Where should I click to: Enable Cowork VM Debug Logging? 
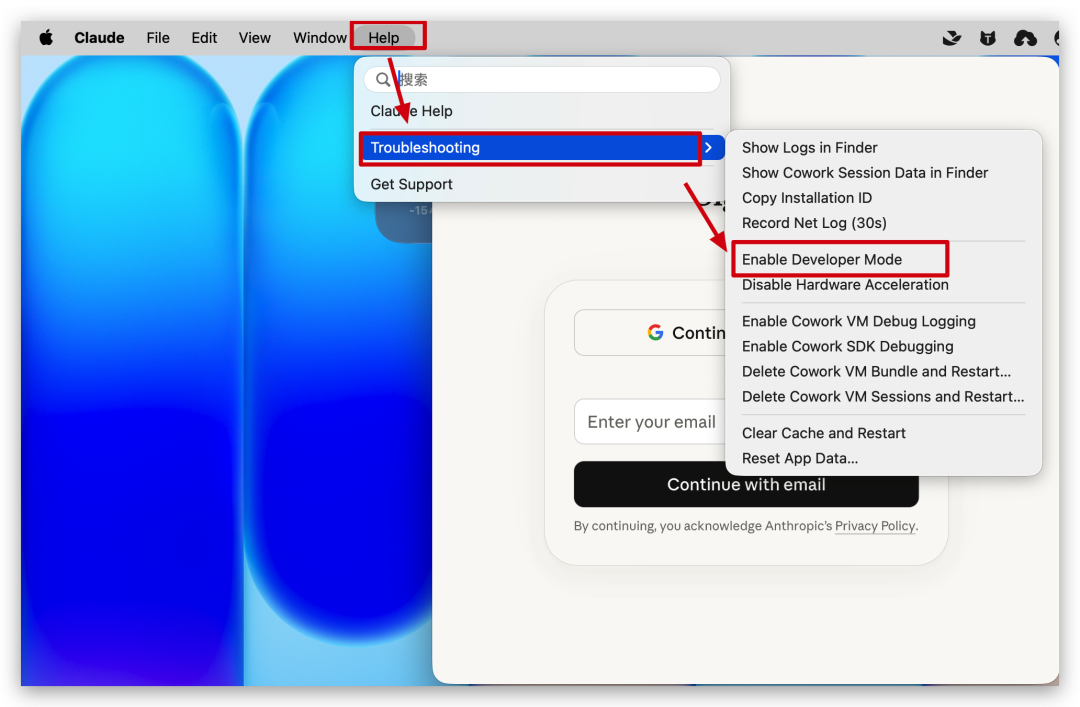(858, 321)
